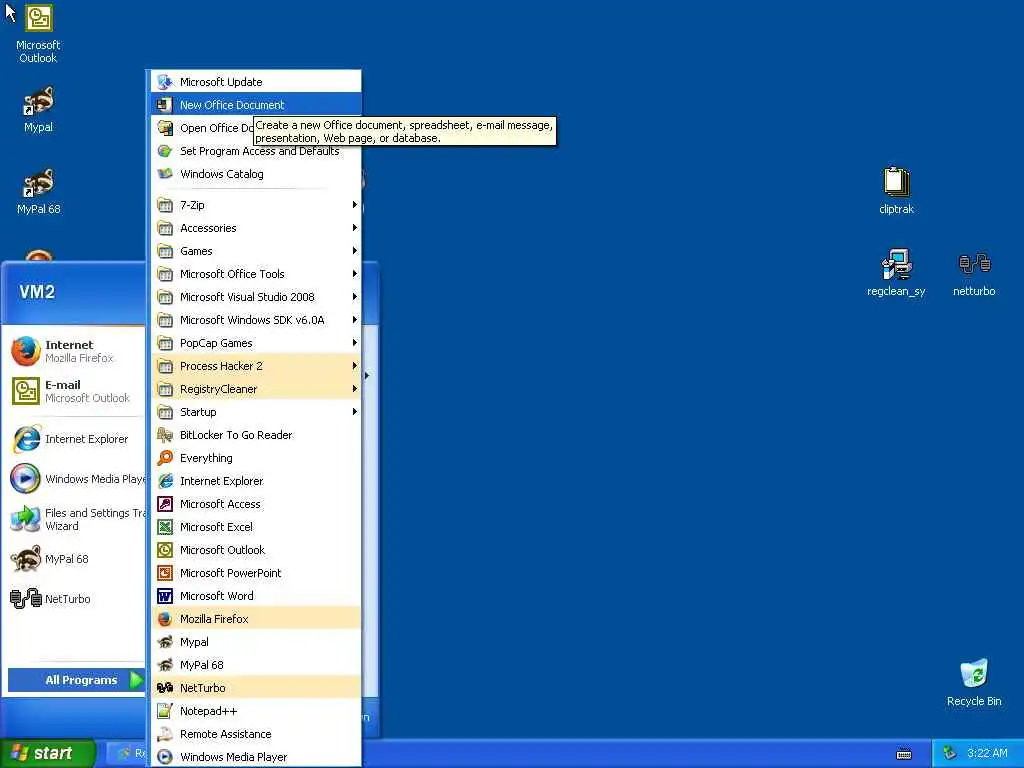
Task: Click the Open Office Document icon
Action: click(165, 128)
